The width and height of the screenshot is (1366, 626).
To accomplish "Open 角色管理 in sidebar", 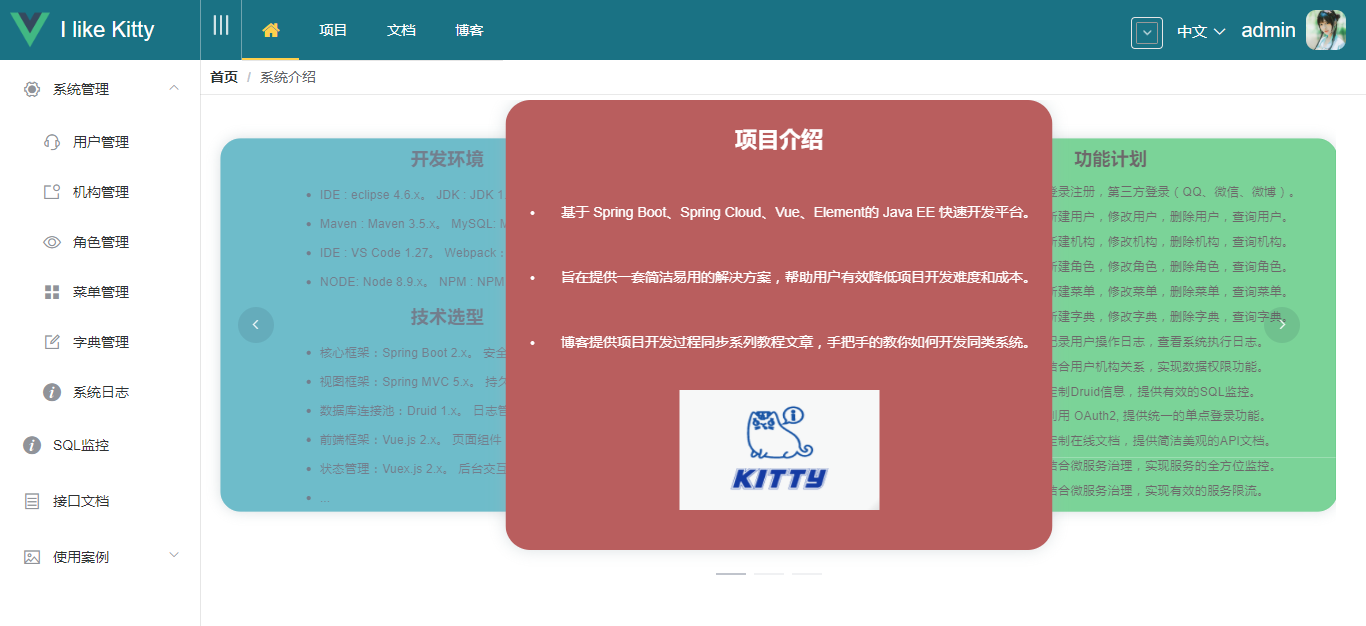I will pos(100,242).
